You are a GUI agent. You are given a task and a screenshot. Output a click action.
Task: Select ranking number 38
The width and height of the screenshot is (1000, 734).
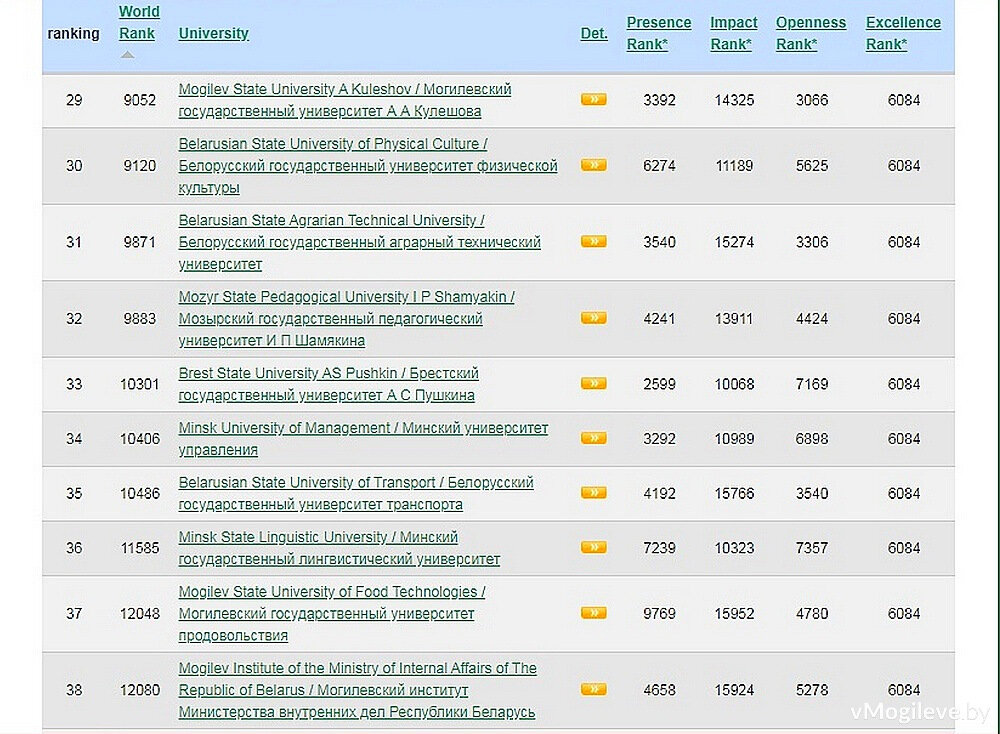[74, 691]
